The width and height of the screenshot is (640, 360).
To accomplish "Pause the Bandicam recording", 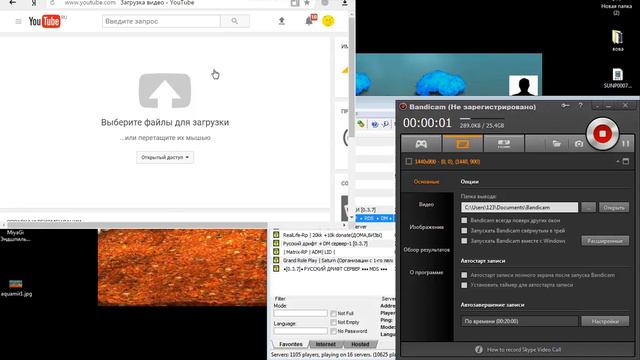I will (x=625, y=143).
